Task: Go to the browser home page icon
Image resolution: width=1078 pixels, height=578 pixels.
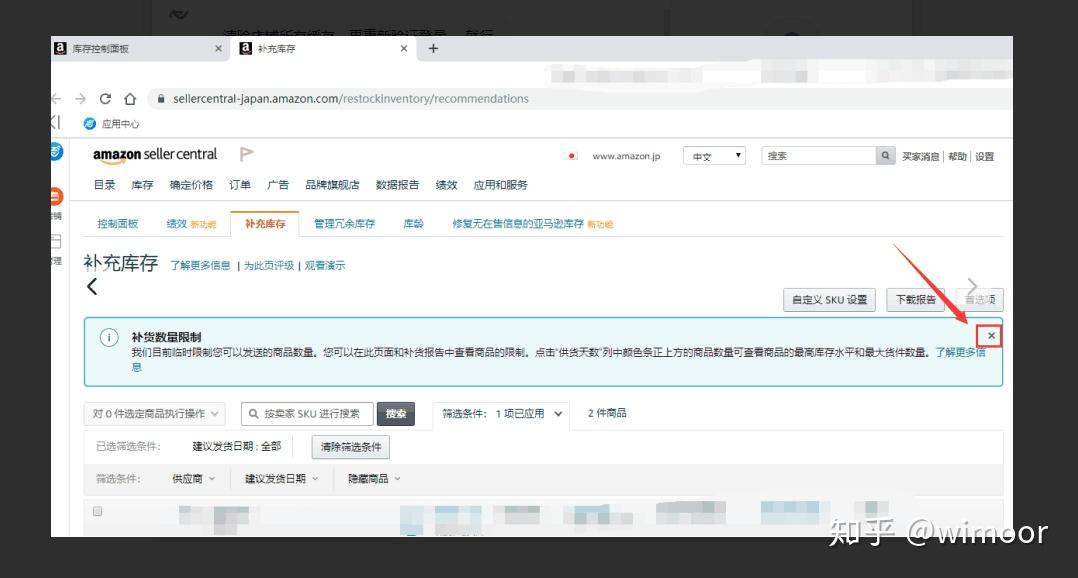Action: 130,98
